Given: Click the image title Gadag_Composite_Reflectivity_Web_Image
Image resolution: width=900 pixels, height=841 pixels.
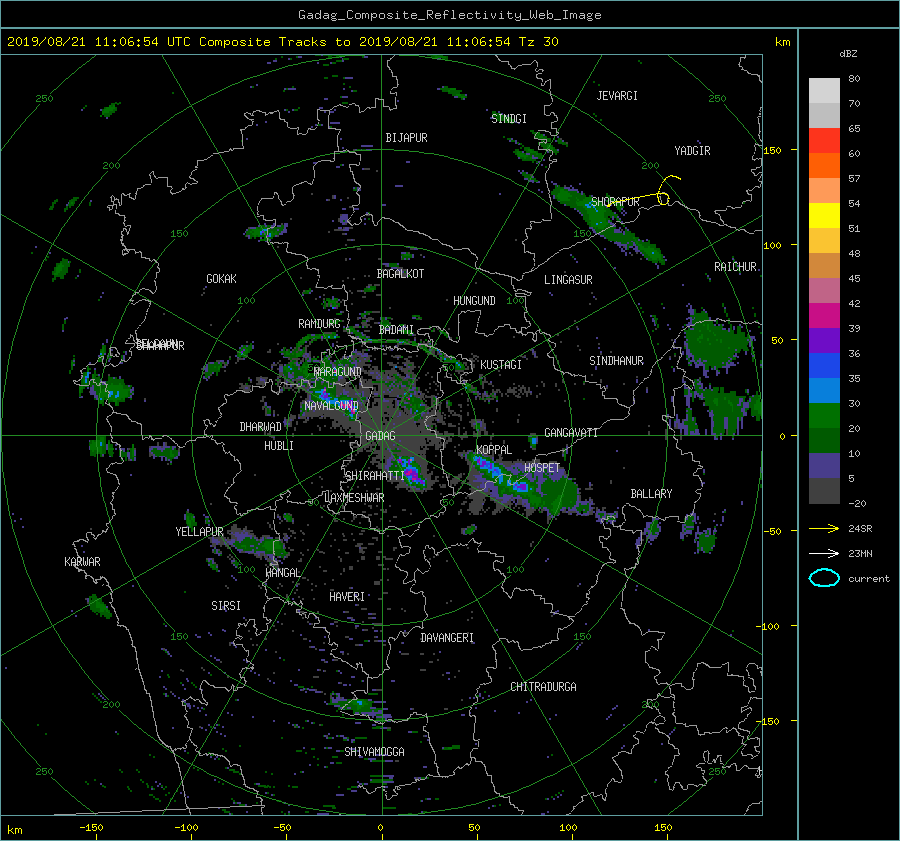Looking at the screenshot, I should coord(450,15).
